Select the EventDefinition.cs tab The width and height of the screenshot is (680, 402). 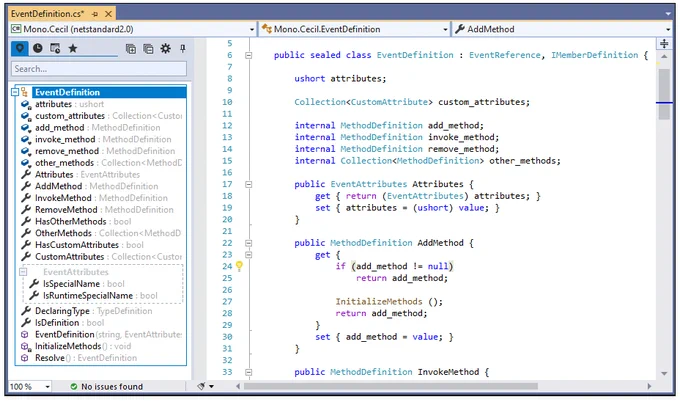click(x=48, y=14)
